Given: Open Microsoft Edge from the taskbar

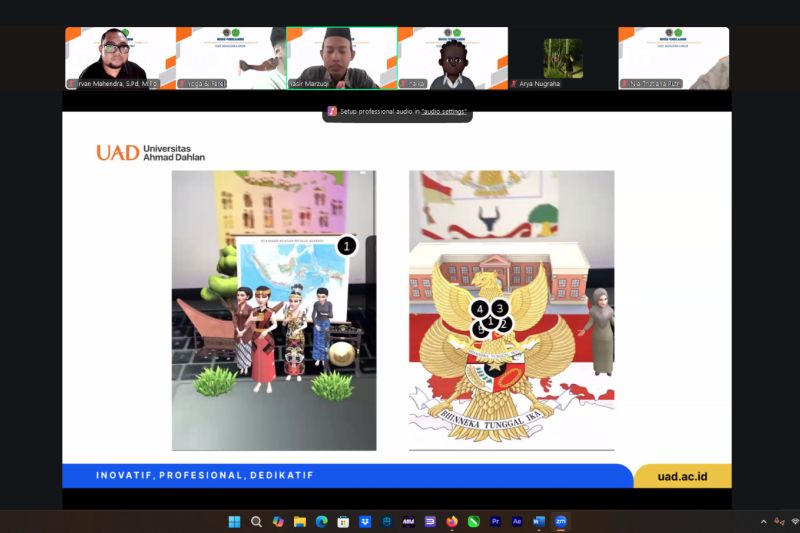Looking at the screenshot, I should pos(322,521).
